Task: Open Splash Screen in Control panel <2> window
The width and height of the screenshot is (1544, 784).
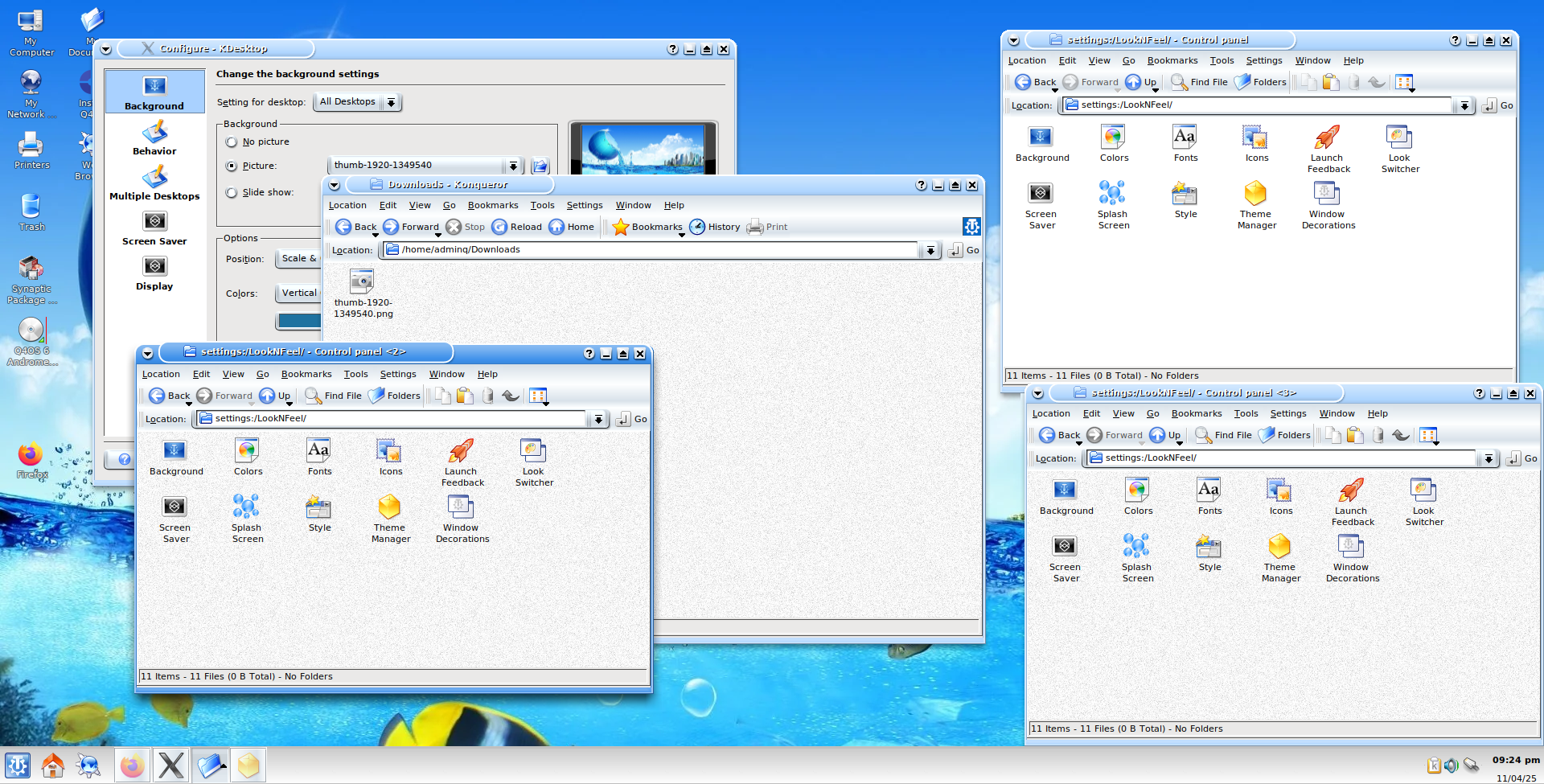Action: coord(248,519)
